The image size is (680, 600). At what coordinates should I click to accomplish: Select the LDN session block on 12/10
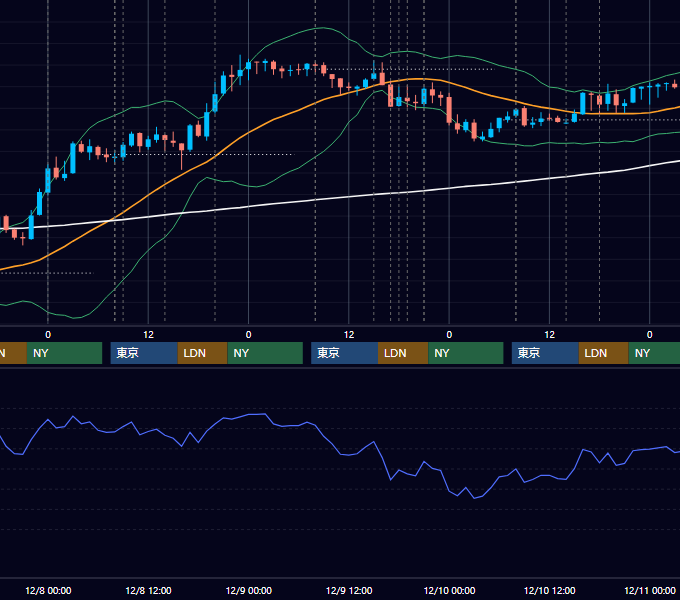coord(604,353)
